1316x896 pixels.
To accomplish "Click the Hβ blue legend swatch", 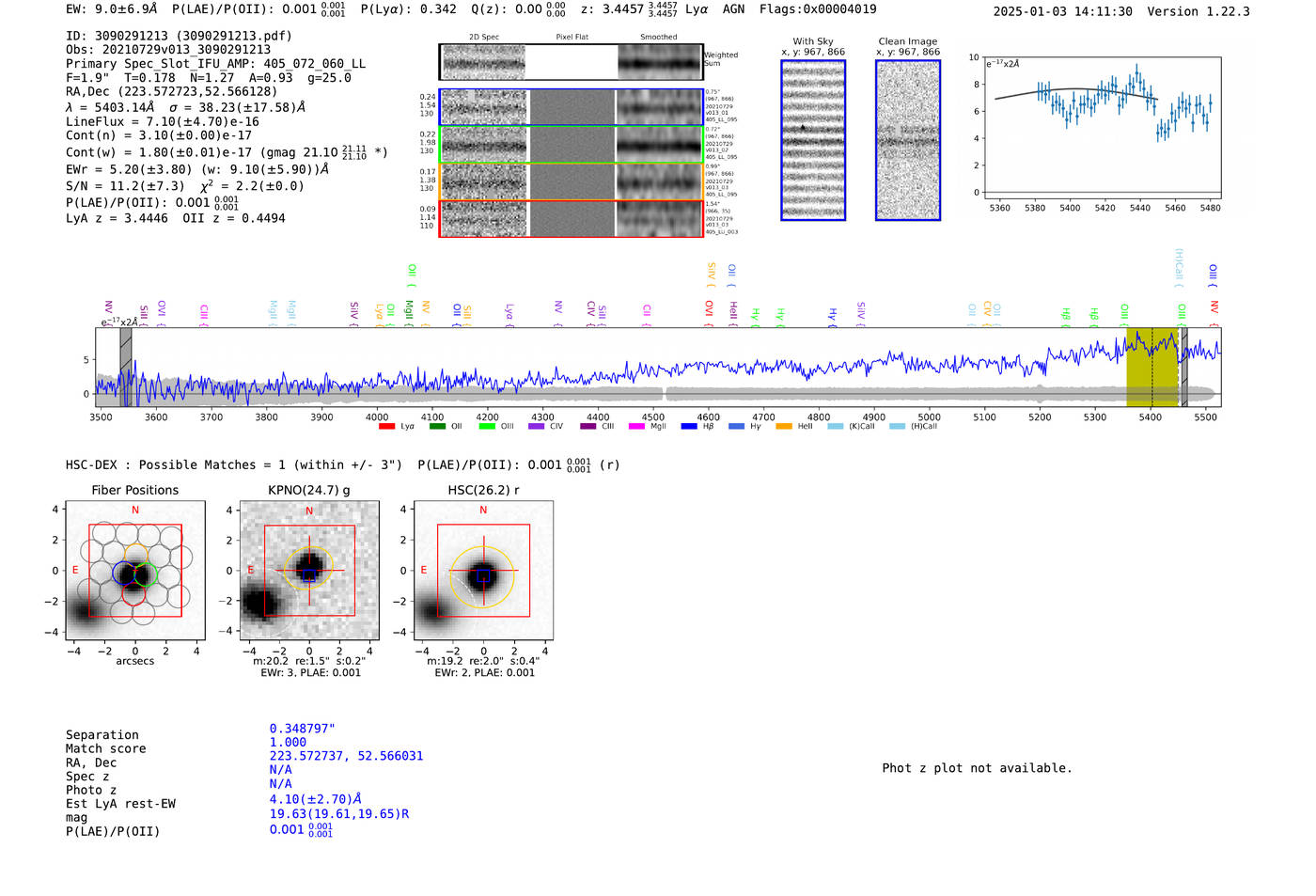I will point(689,427).
